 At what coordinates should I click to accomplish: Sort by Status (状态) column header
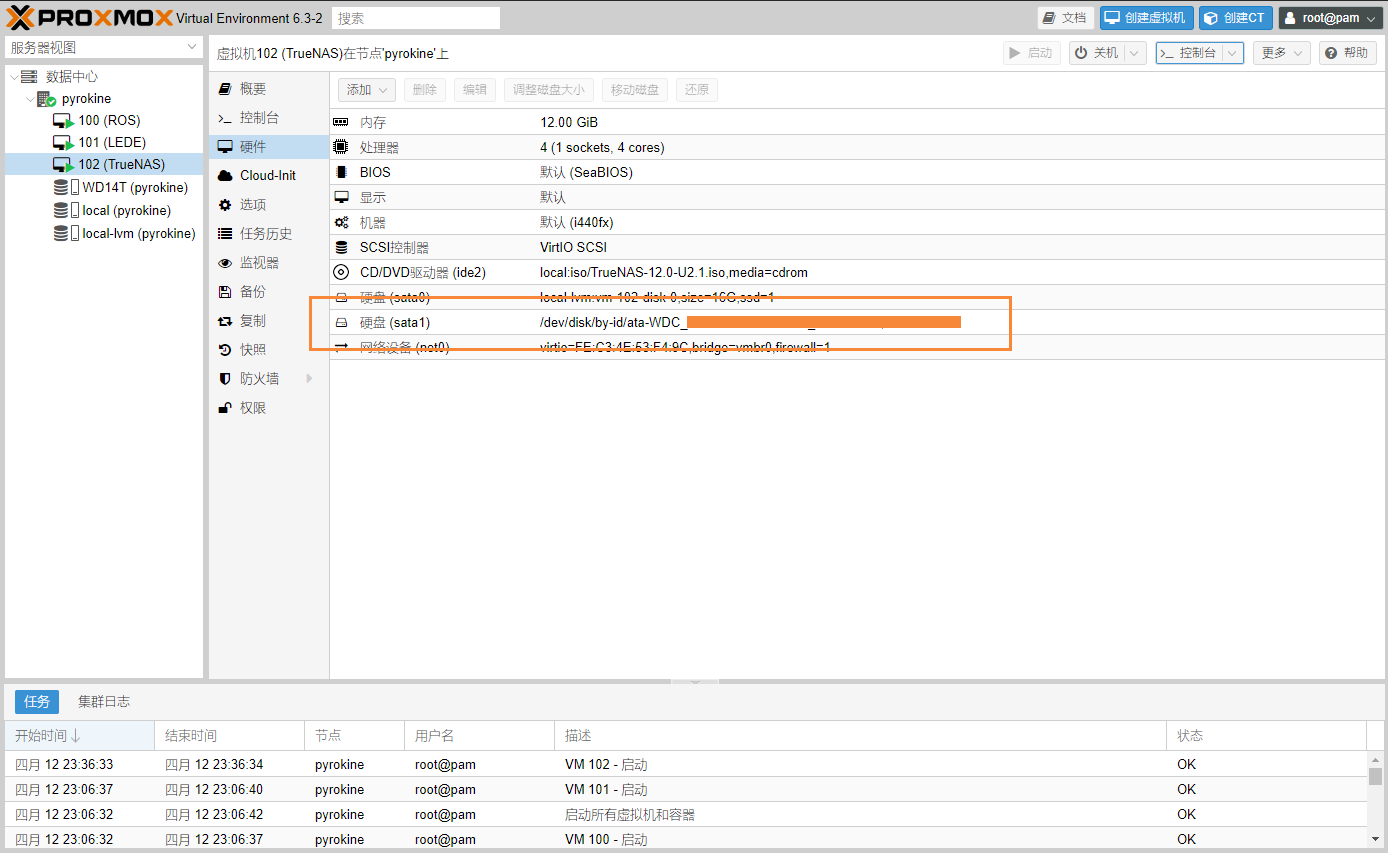coord(1266,736)
